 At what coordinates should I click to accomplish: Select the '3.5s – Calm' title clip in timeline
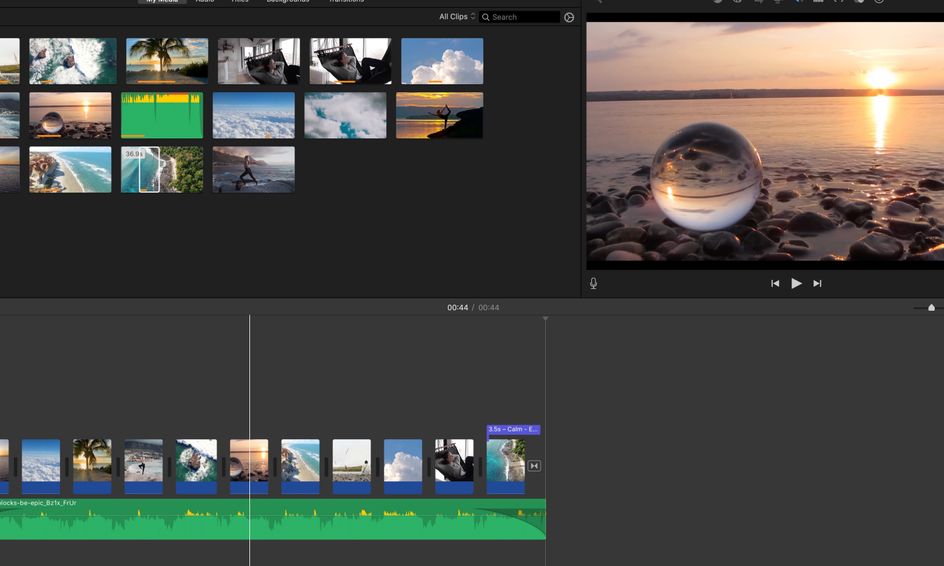[514, 429]
